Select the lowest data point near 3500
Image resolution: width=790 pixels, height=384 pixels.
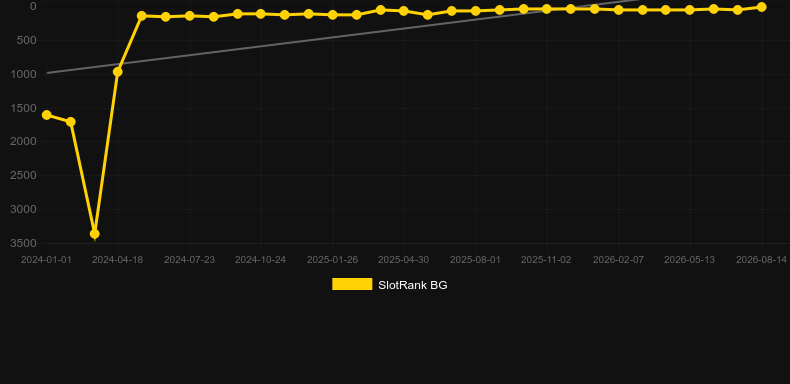point(94,234)
